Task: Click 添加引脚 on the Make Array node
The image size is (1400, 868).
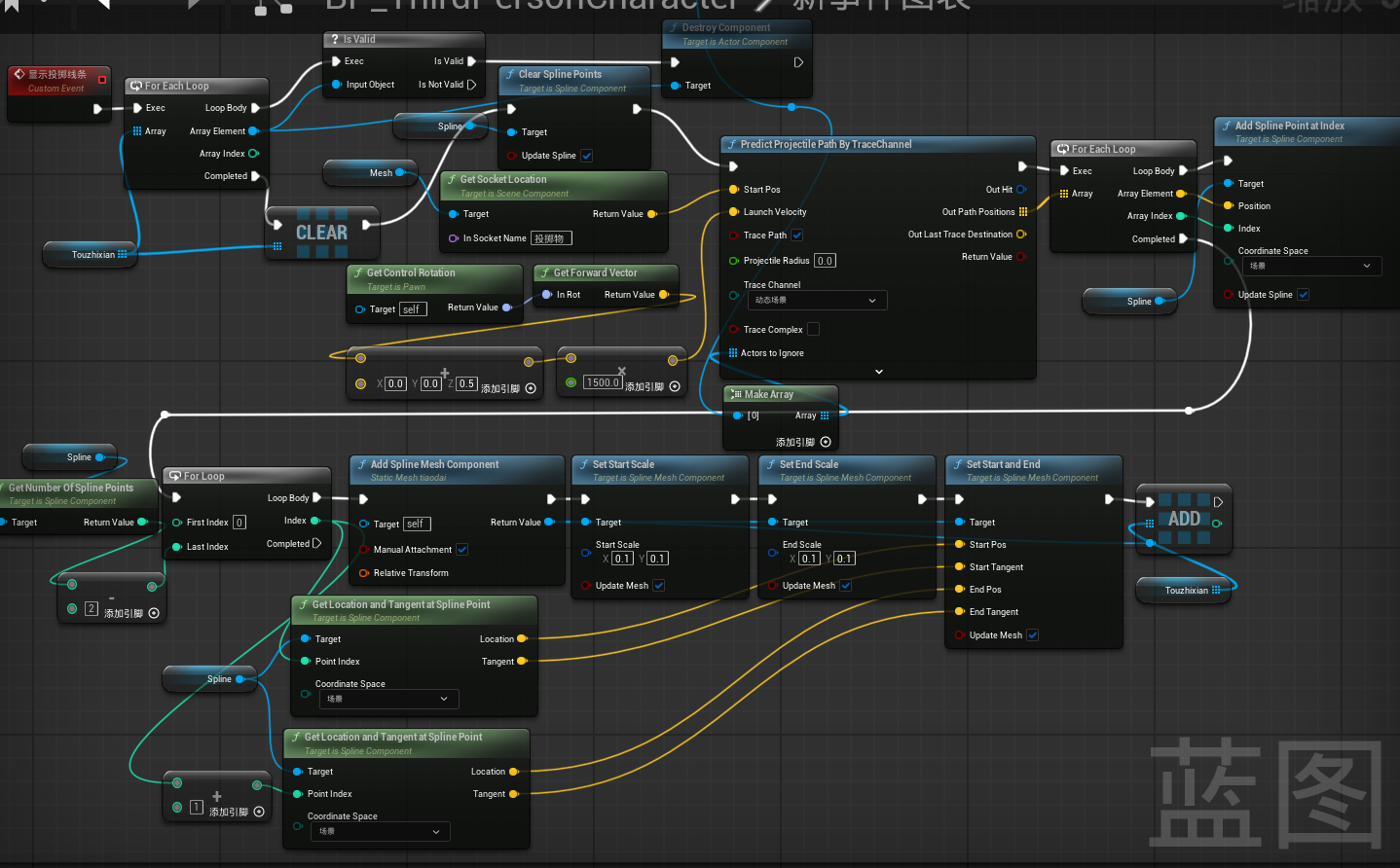Action: [826, 442]
